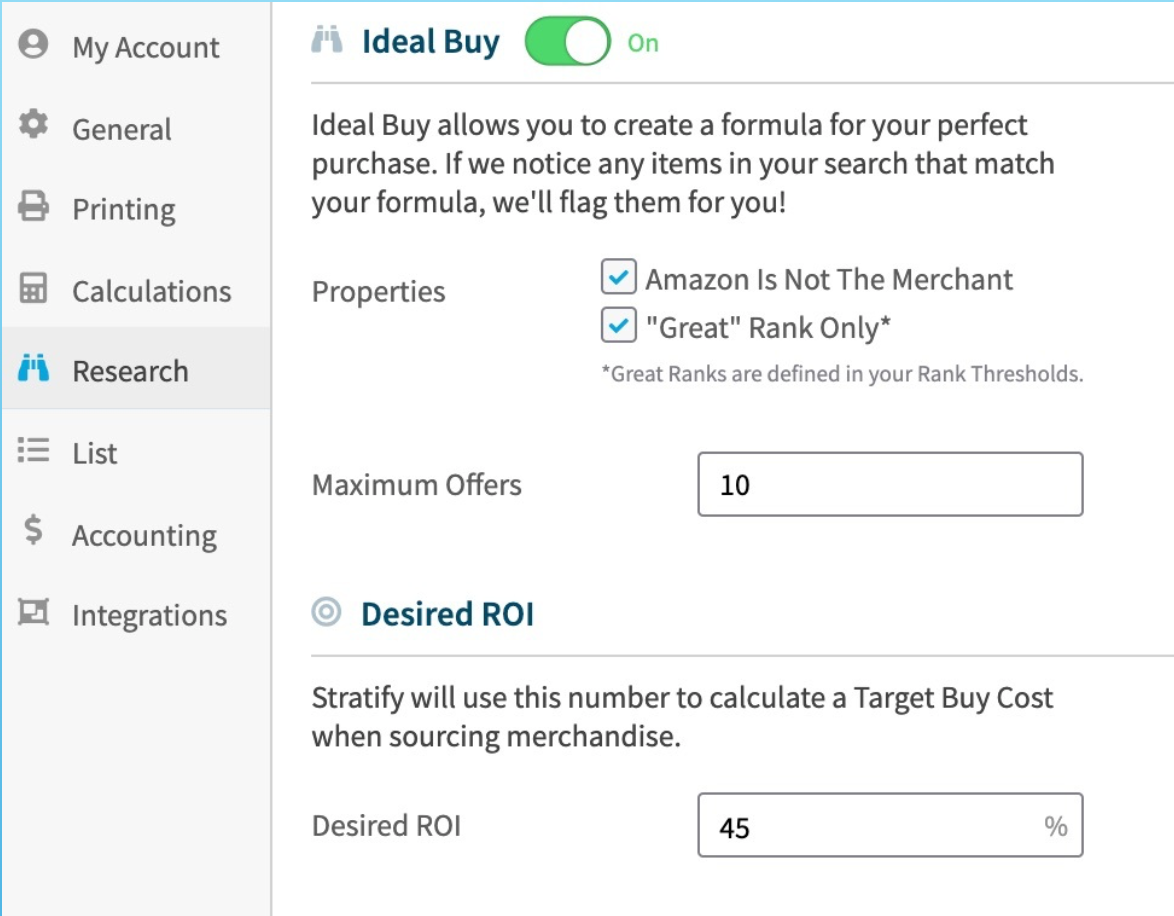
Task: Click the Maximum Offers input field
Action: (x=890, y=484)
